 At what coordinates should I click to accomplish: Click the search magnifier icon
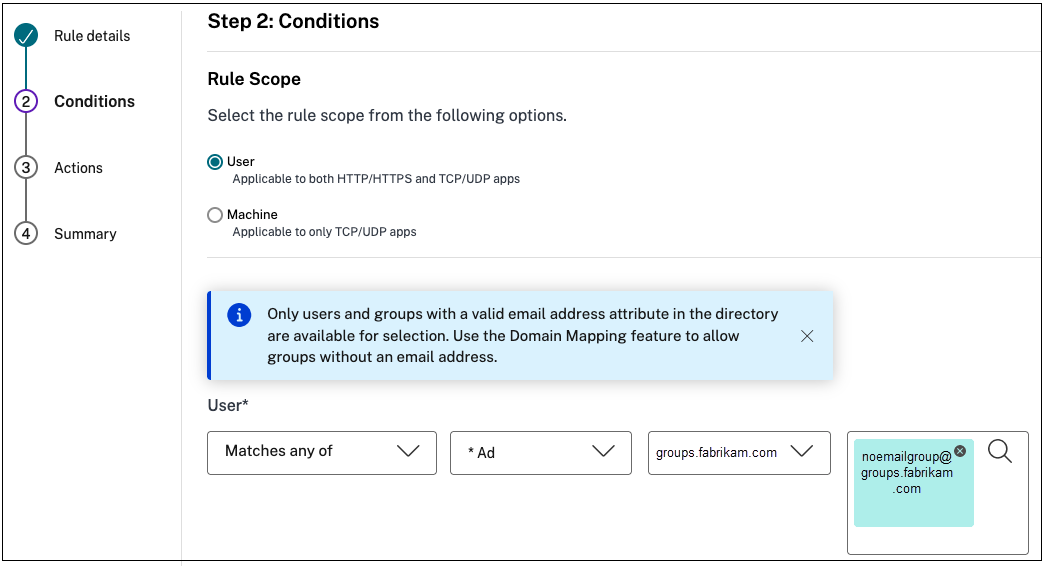[1000, 452]
